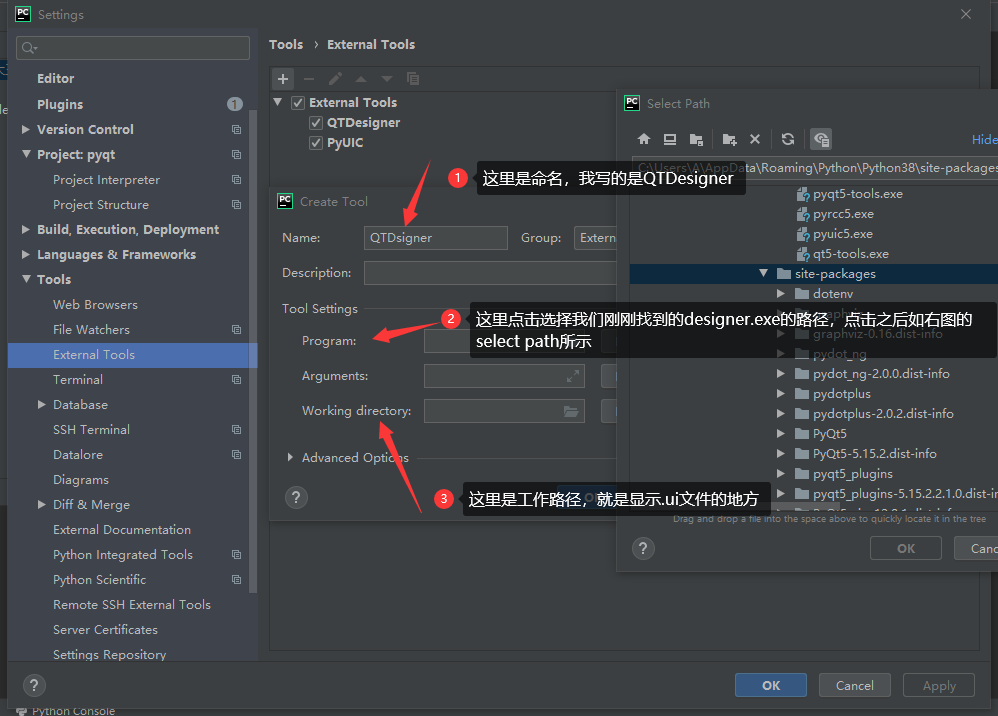The image size is (998, 716).
Task: Click project-level icon beside Version Control
Action: pos(237,129)
